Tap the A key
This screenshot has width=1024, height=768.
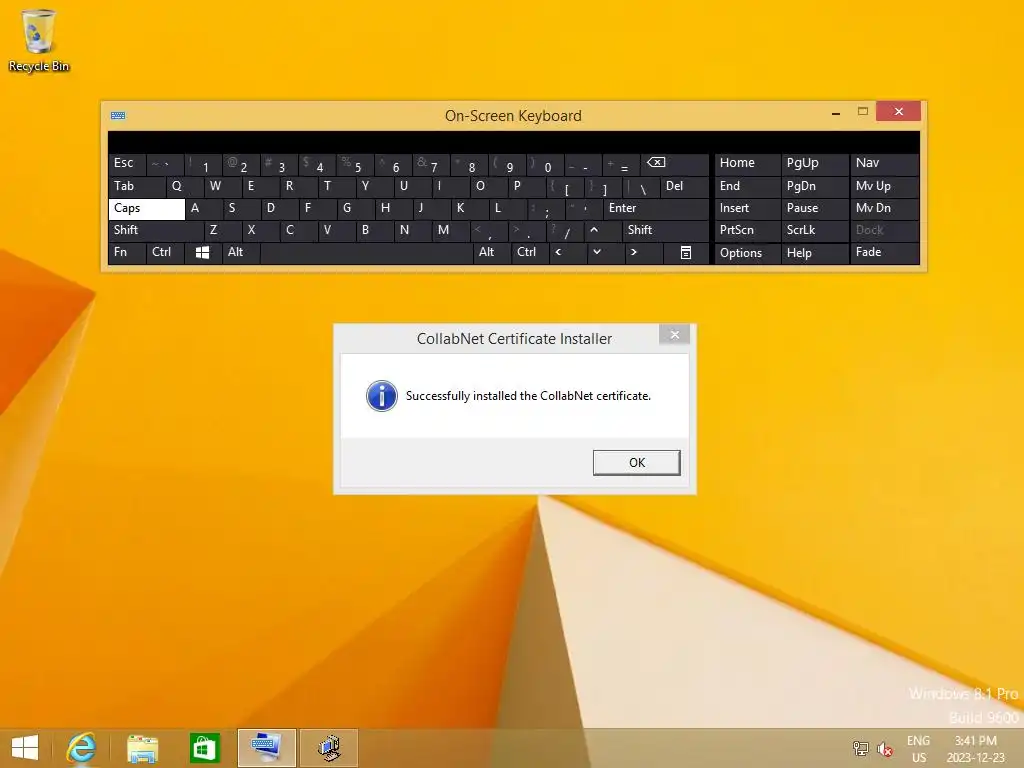[203, 208]
